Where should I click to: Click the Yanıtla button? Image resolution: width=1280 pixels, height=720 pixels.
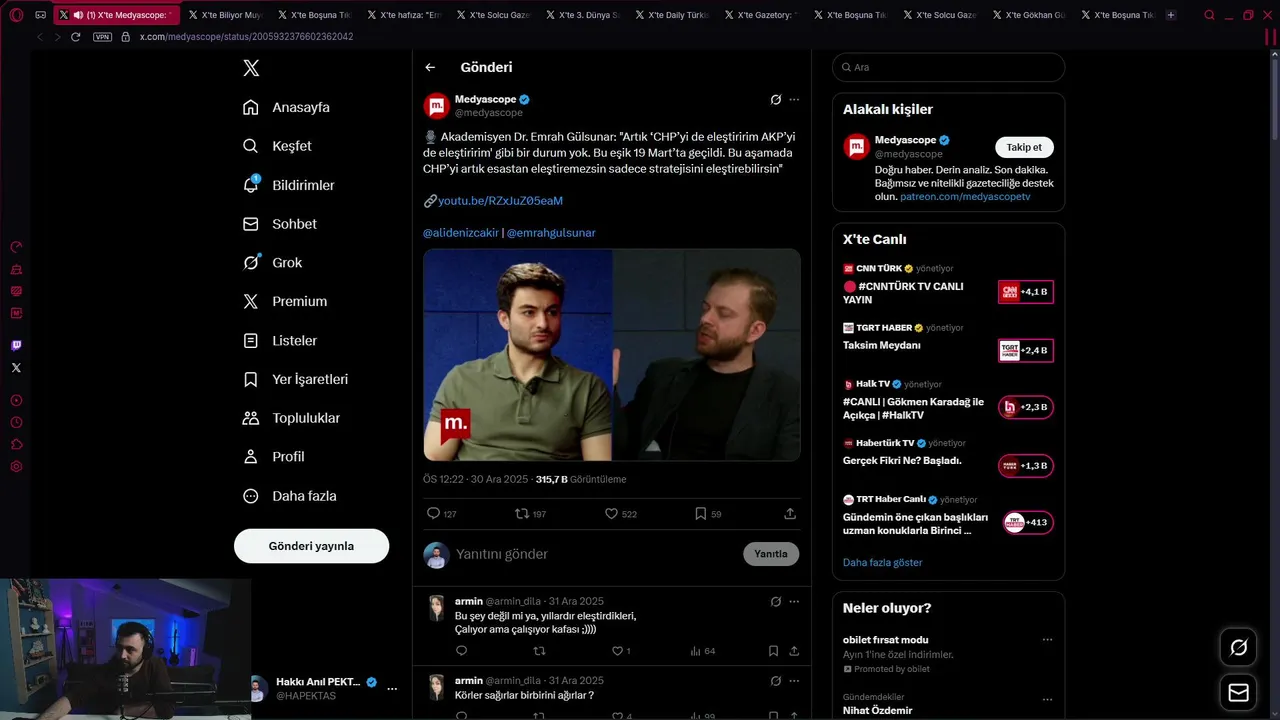coord(771,554)
